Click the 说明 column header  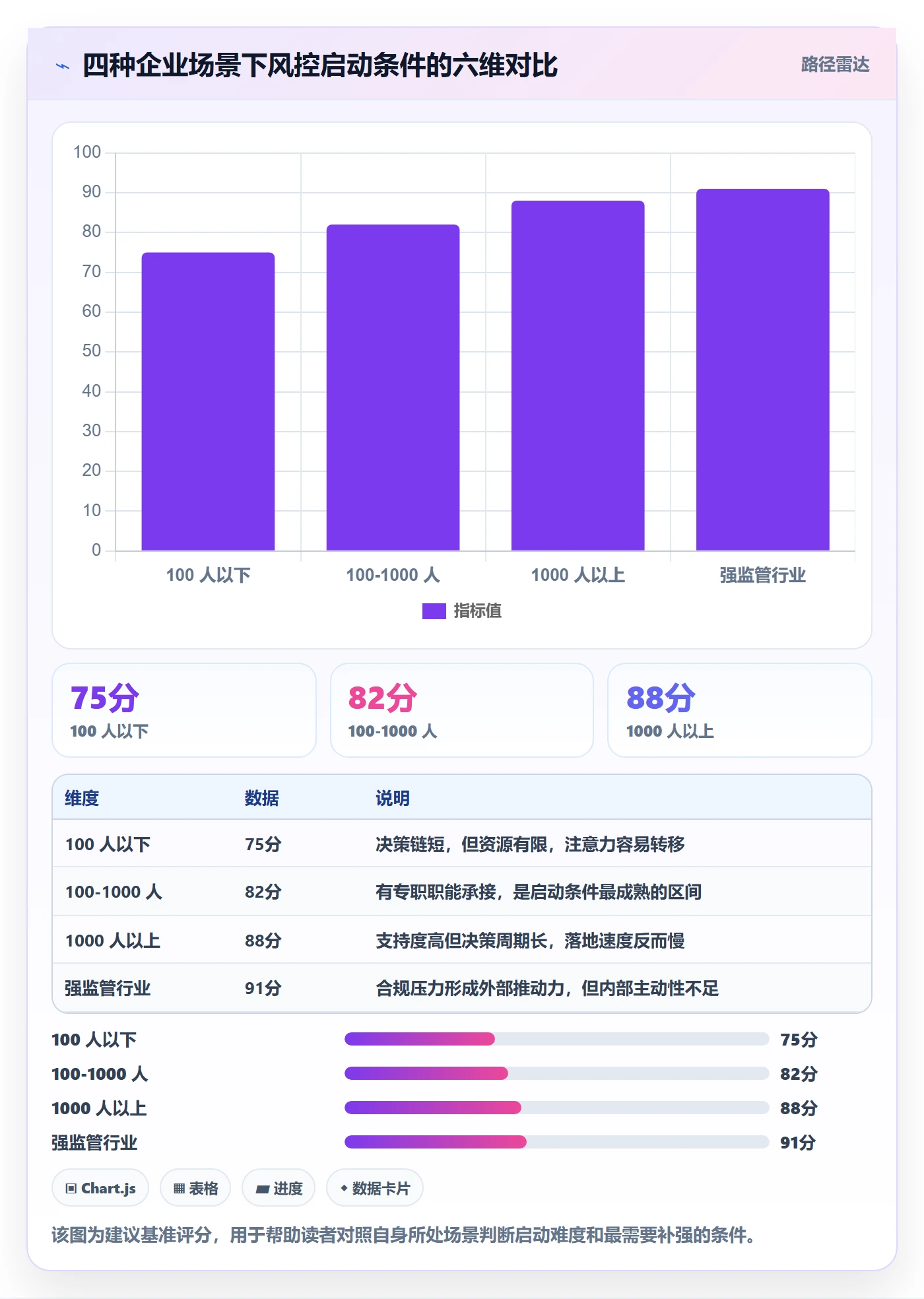pyautogui.click(x=393, y=798)
